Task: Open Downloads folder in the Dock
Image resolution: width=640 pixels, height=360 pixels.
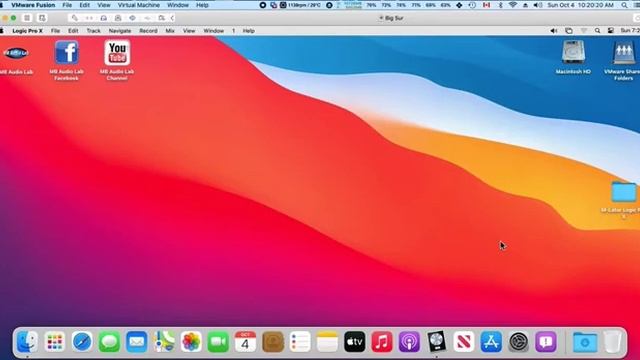Action: (x=584, y=342)
